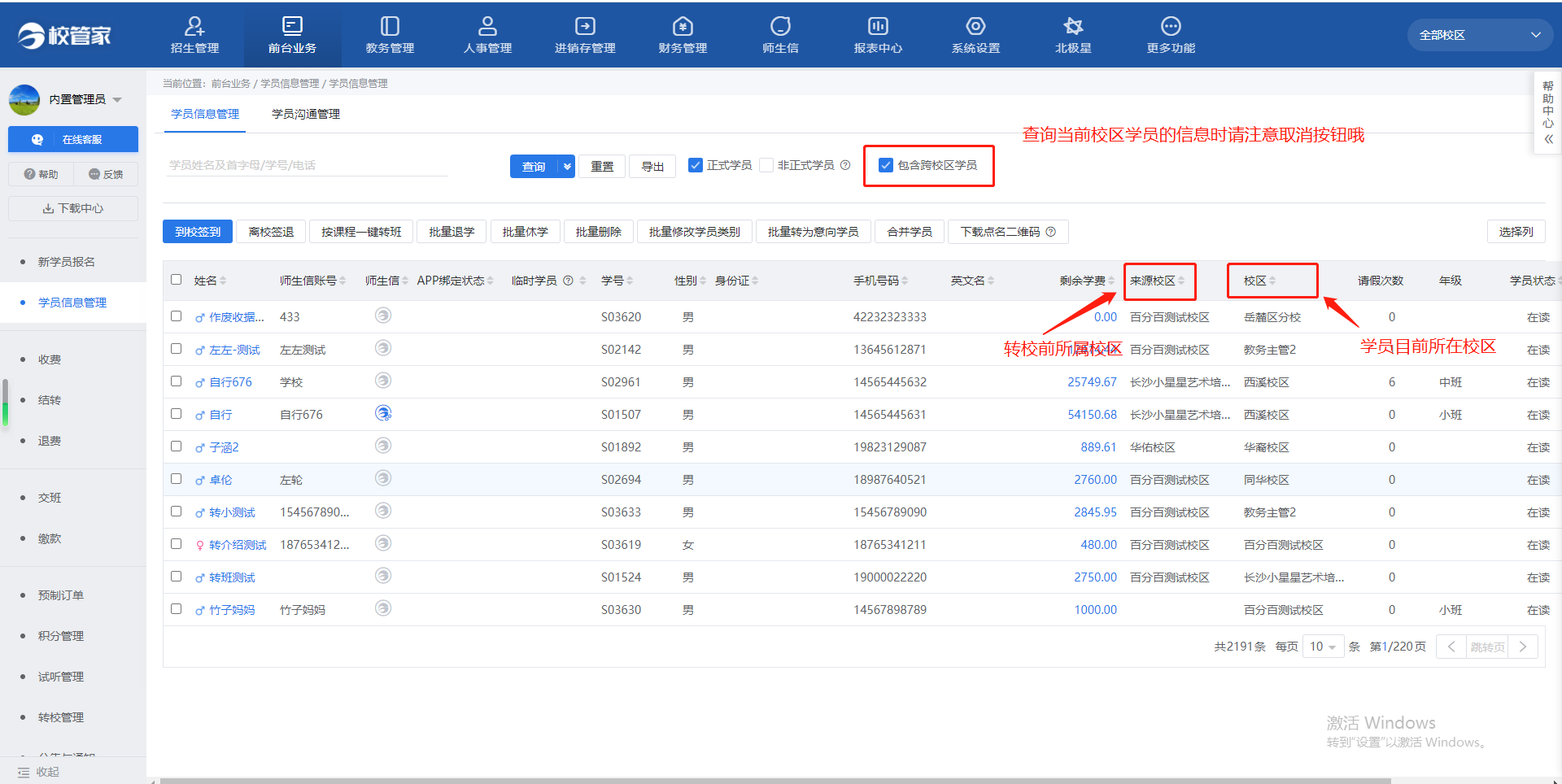Collapse the 帮助中心 side panel
This screenshot has width=1562, height=784.
[x=1548, y=139]
